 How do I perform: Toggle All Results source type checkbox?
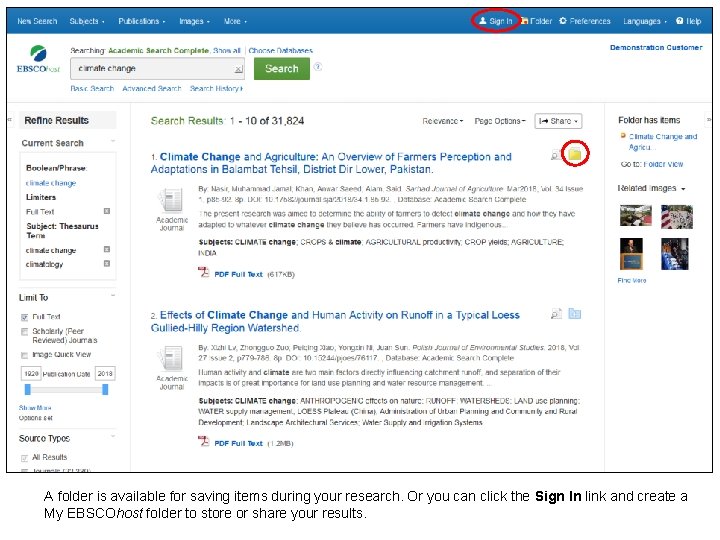25,458
